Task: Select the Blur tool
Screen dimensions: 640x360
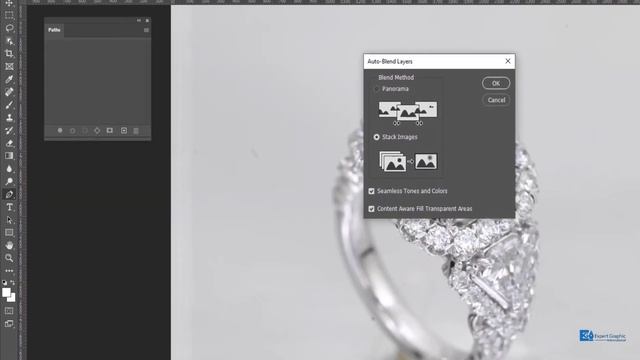Action: 9,169
